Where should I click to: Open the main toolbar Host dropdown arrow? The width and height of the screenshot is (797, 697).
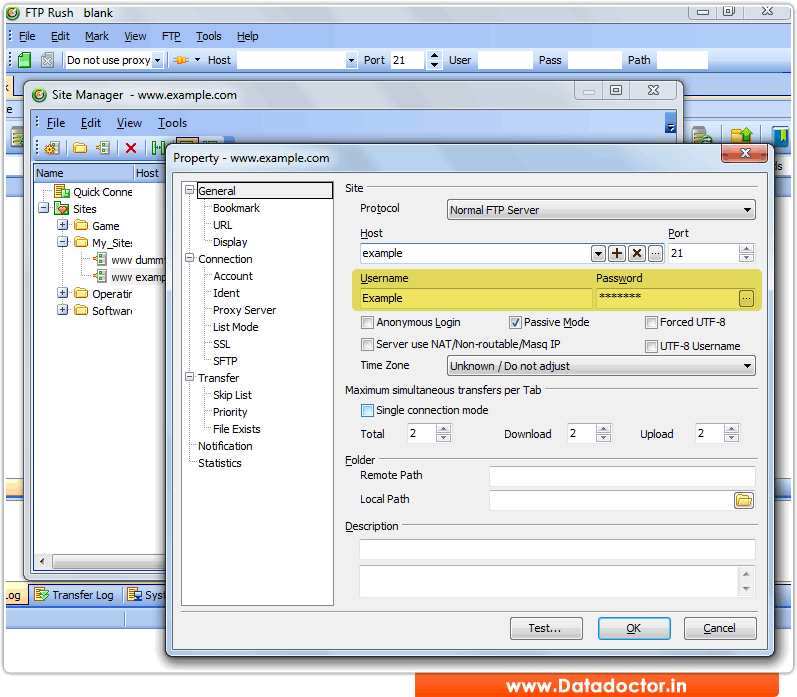[351, 60]
